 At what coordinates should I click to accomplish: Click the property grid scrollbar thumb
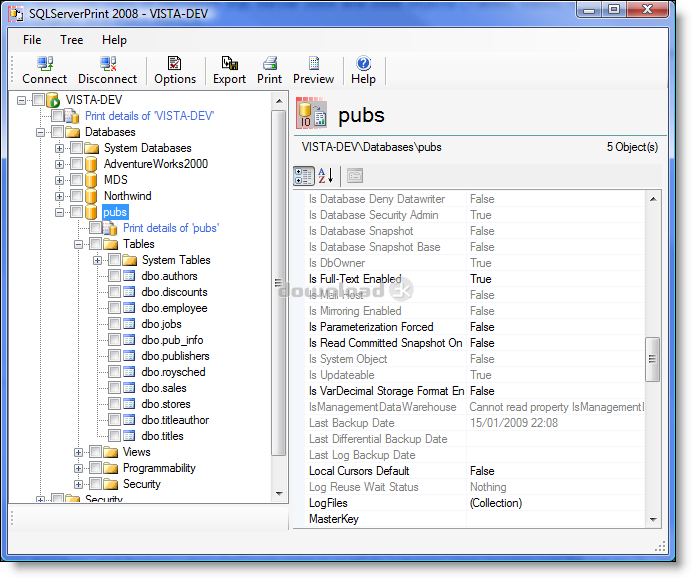(652, 359)
